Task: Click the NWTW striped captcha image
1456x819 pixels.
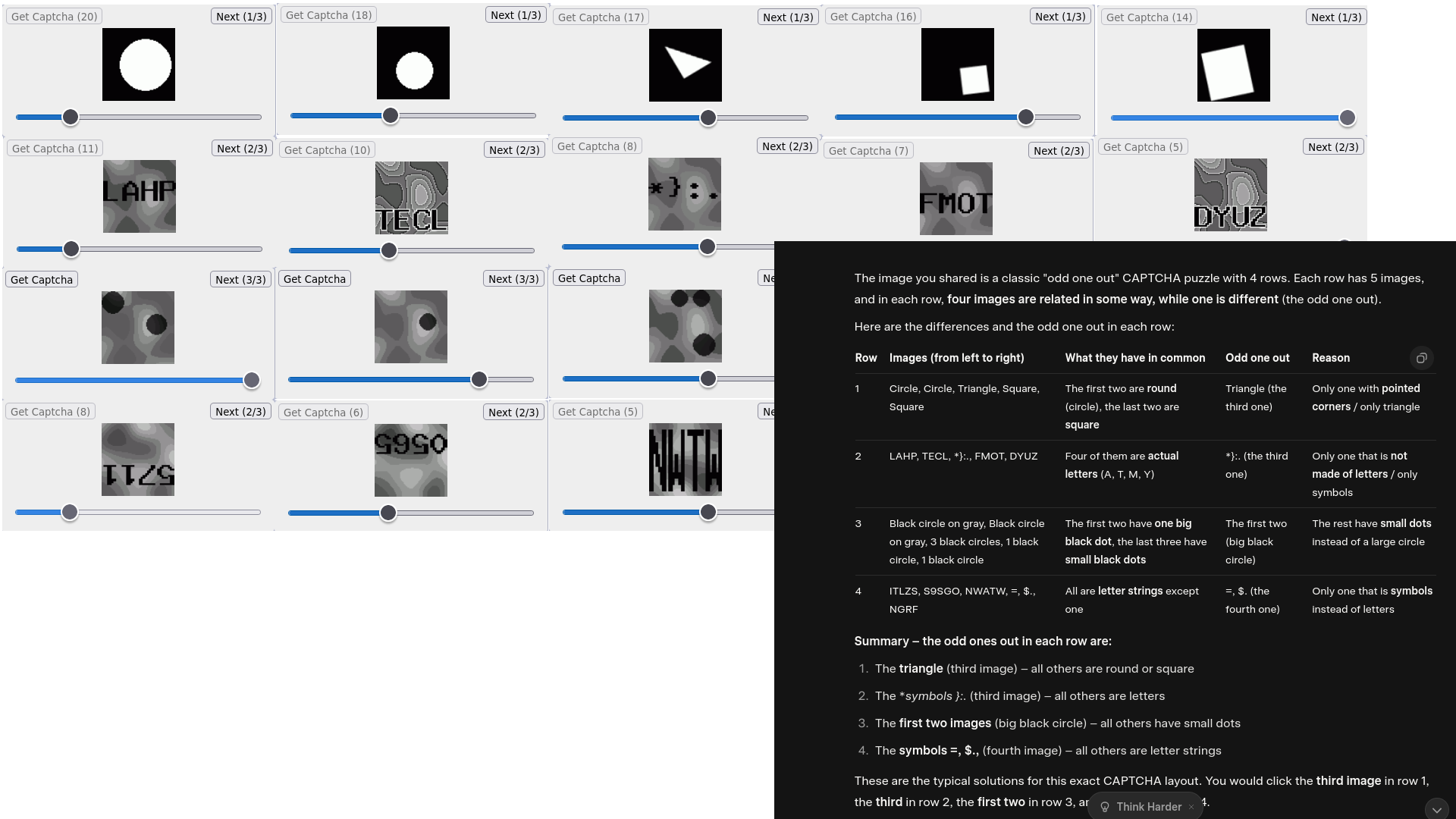Action: coord(685,460)
